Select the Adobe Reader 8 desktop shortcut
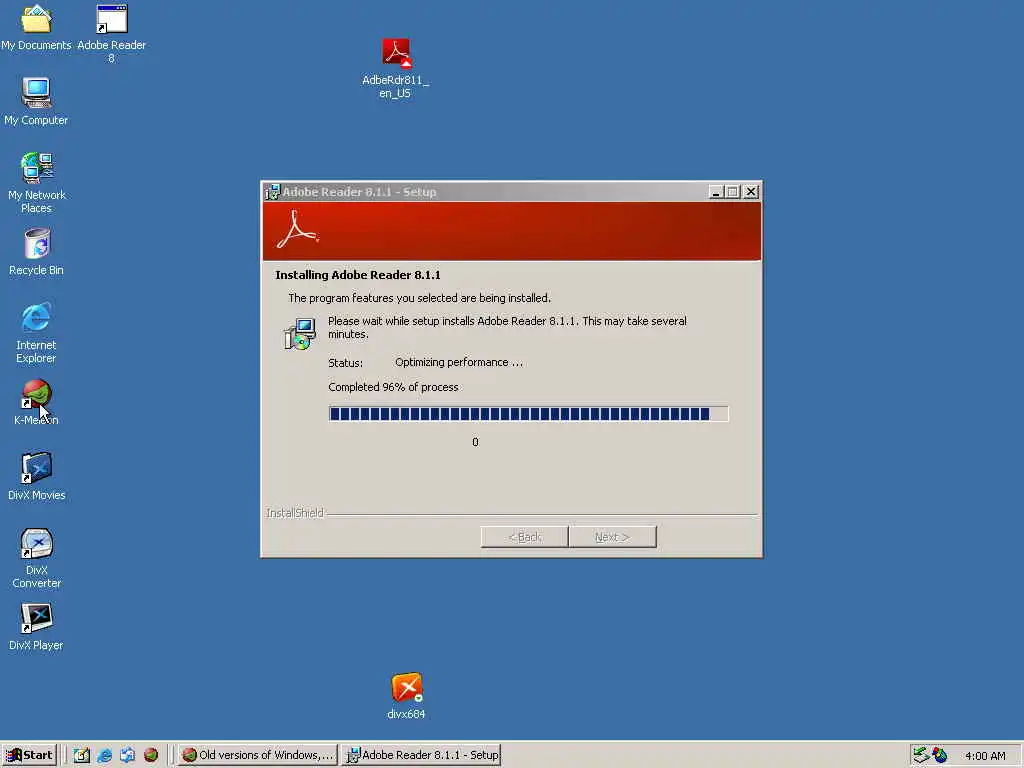 (x=111, y=33)
